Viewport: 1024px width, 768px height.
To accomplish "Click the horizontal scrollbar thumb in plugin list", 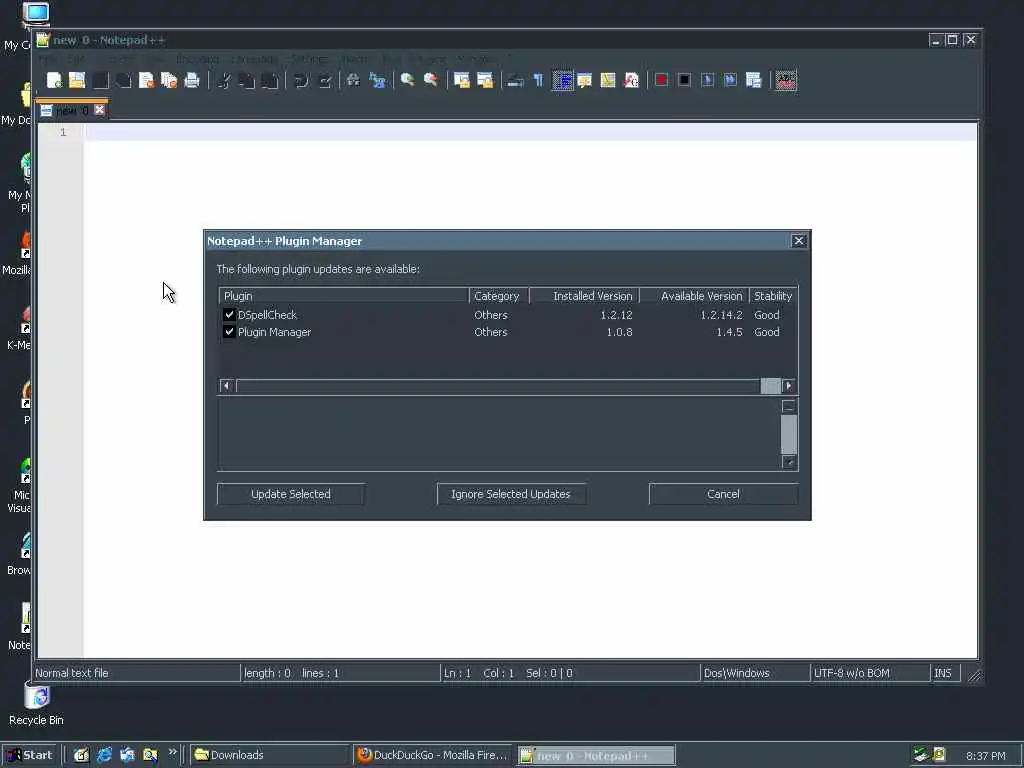I will click(x=771, y=386).
